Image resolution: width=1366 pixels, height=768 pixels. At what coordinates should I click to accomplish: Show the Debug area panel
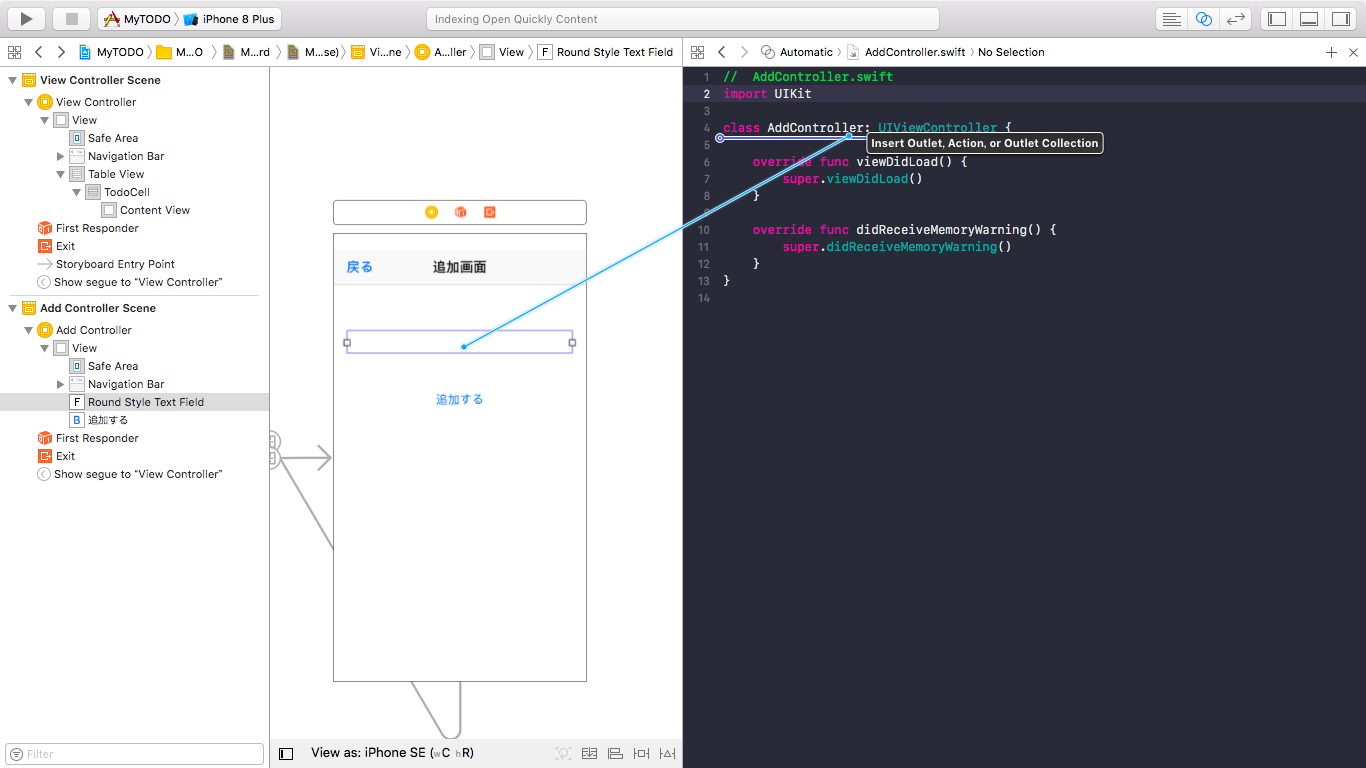[1308, 18]
